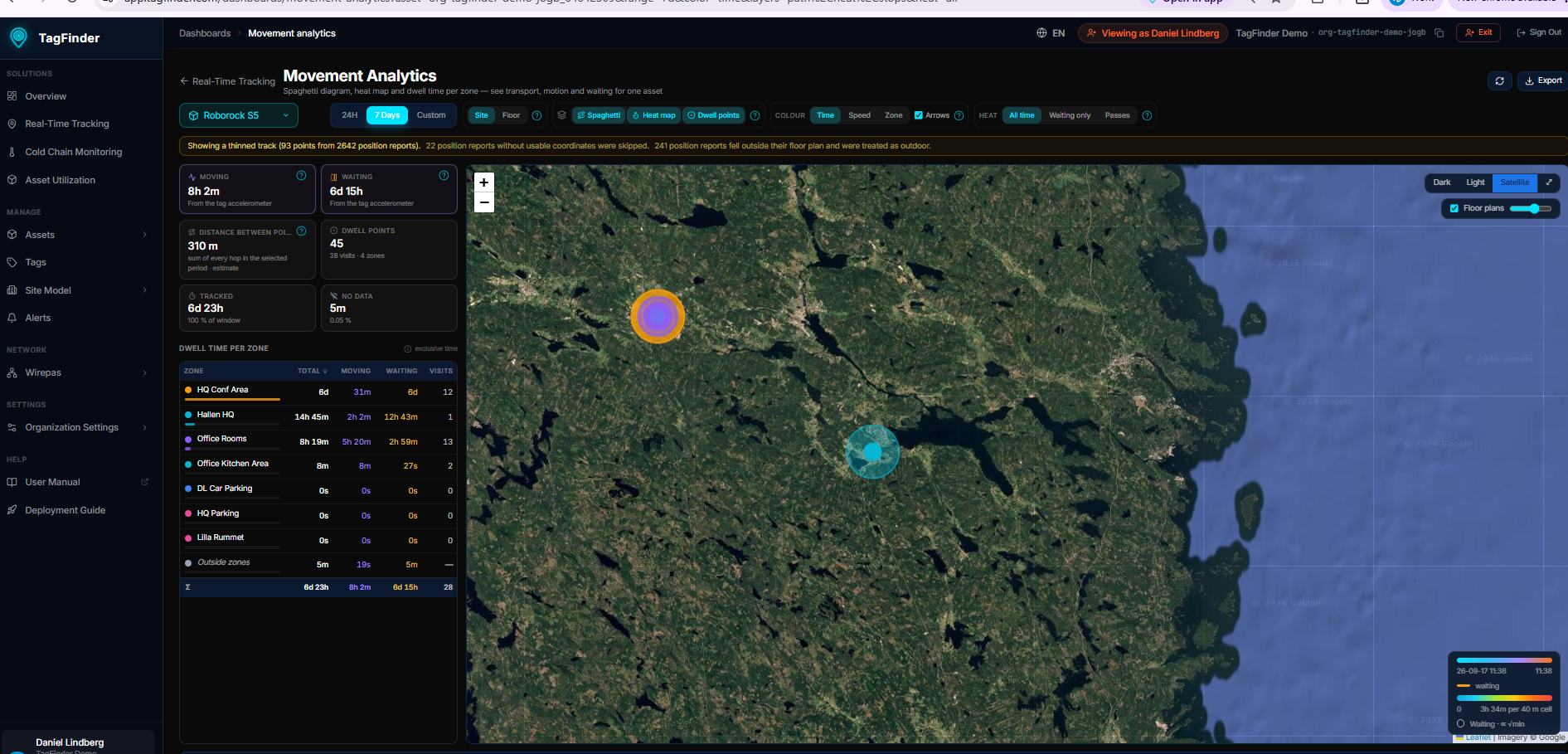Expand the Wirepas sidebar submenu
This screenshot has height=754, width=1568.
click(x=145, y=373)
